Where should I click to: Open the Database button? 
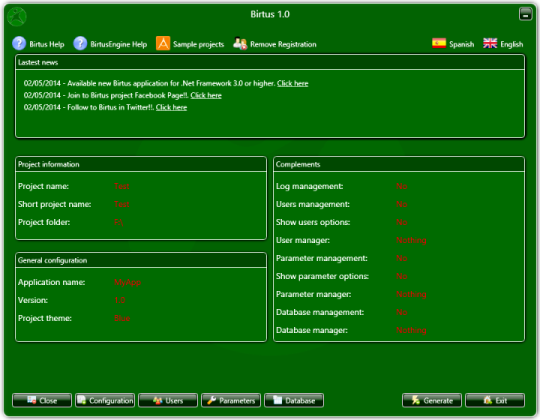click(x=294, y=400)
